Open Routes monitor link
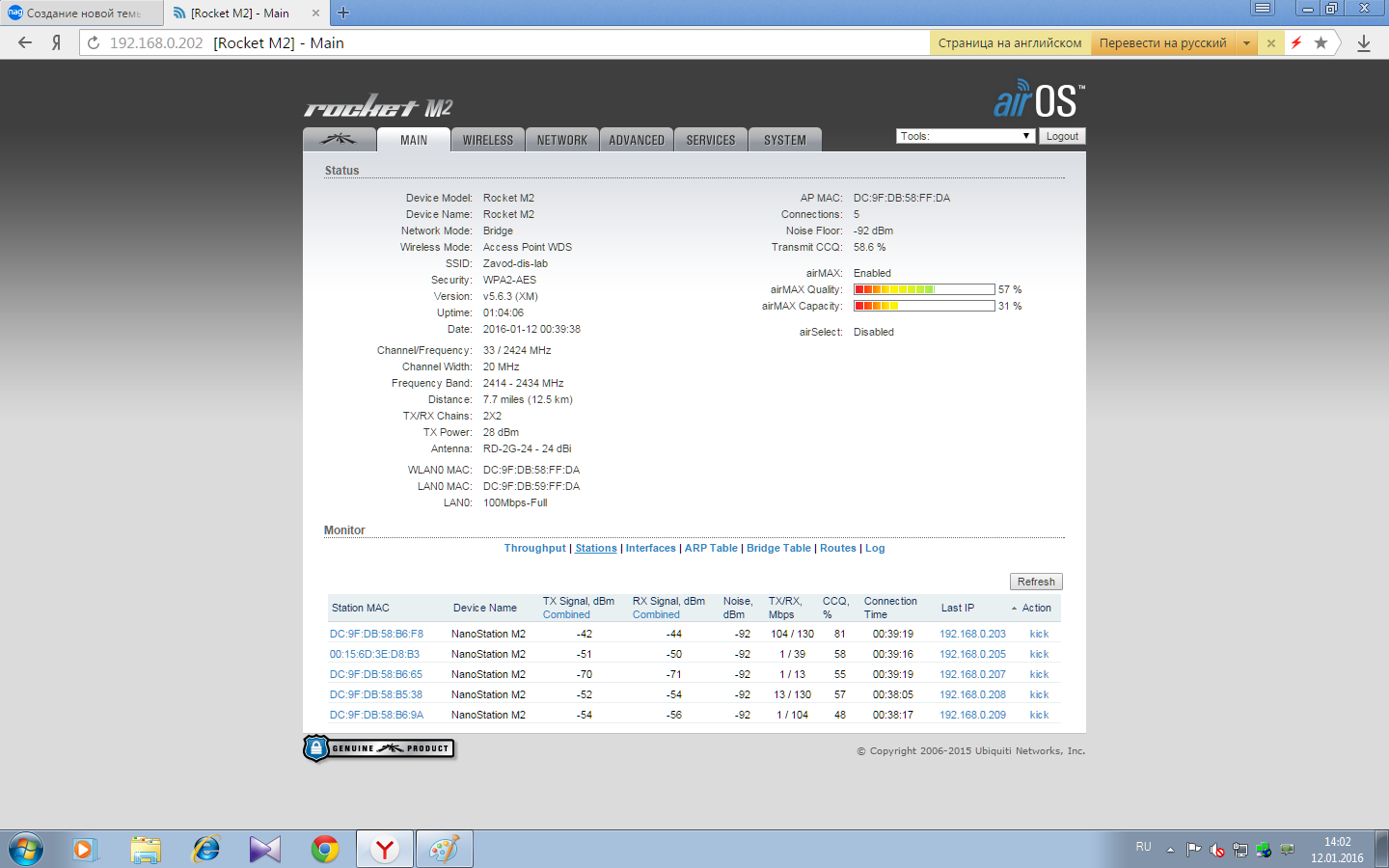Screen dimensions: 1389x868 pos(838,548)
